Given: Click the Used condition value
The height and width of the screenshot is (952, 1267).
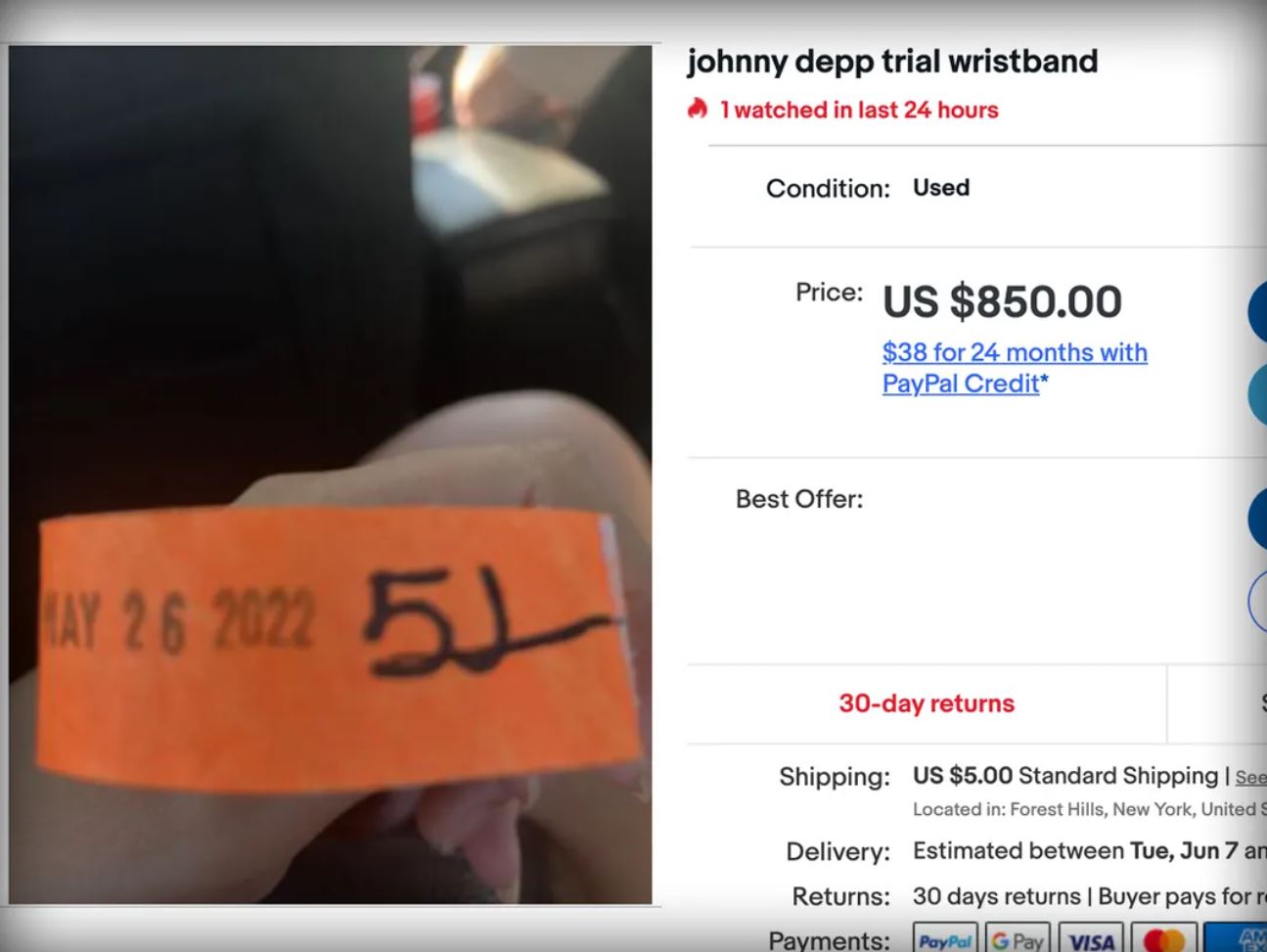Looking at the screenshot, I should (x=941, y=188).
